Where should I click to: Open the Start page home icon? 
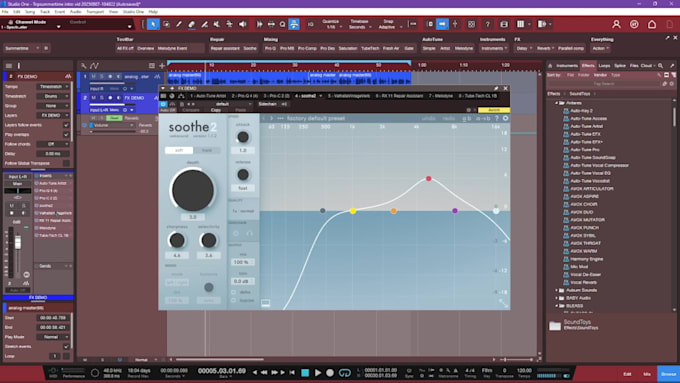tap(652, 24)
